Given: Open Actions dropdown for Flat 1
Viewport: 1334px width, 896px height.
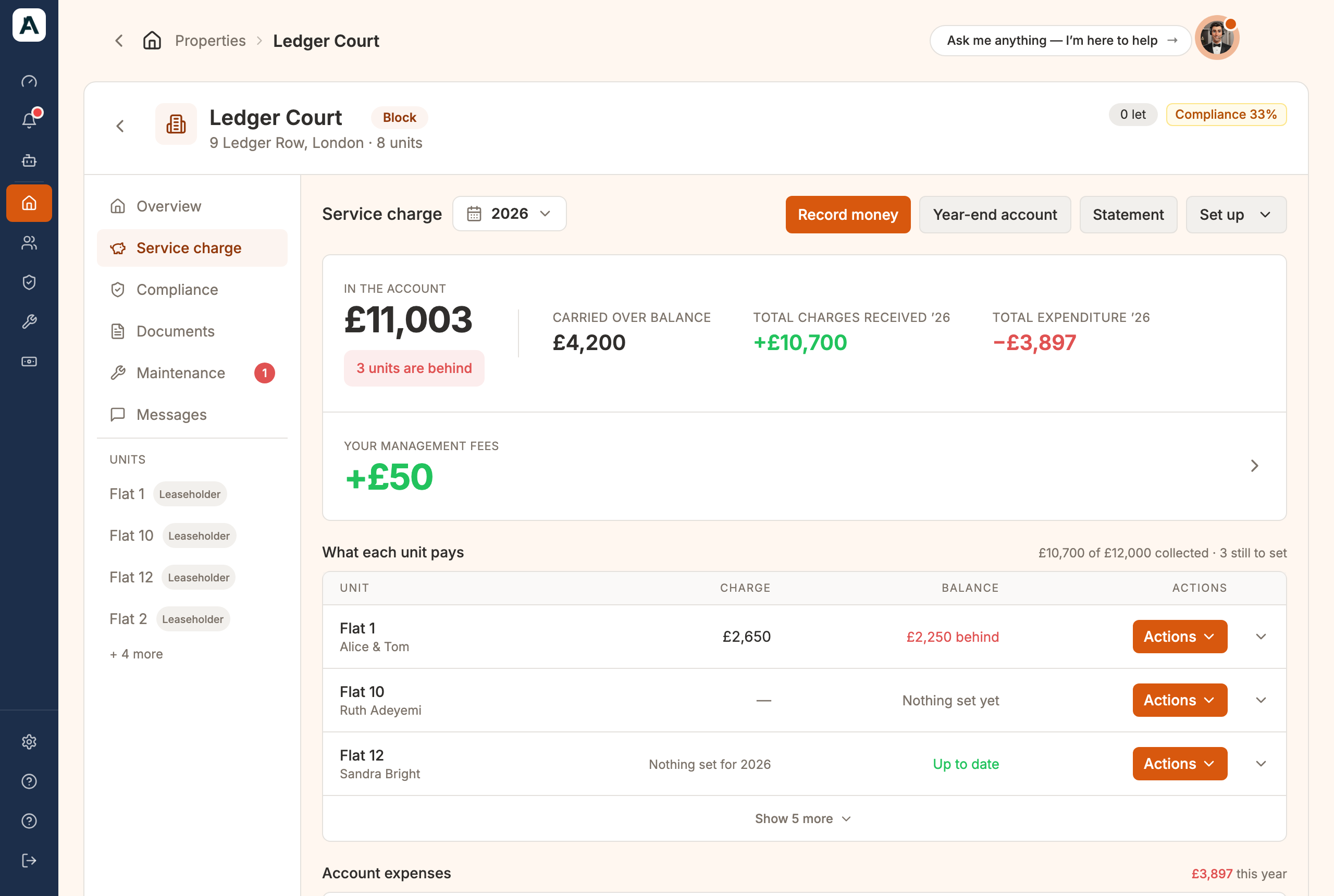Looking at the screenshot, I should pos(1180,637).
